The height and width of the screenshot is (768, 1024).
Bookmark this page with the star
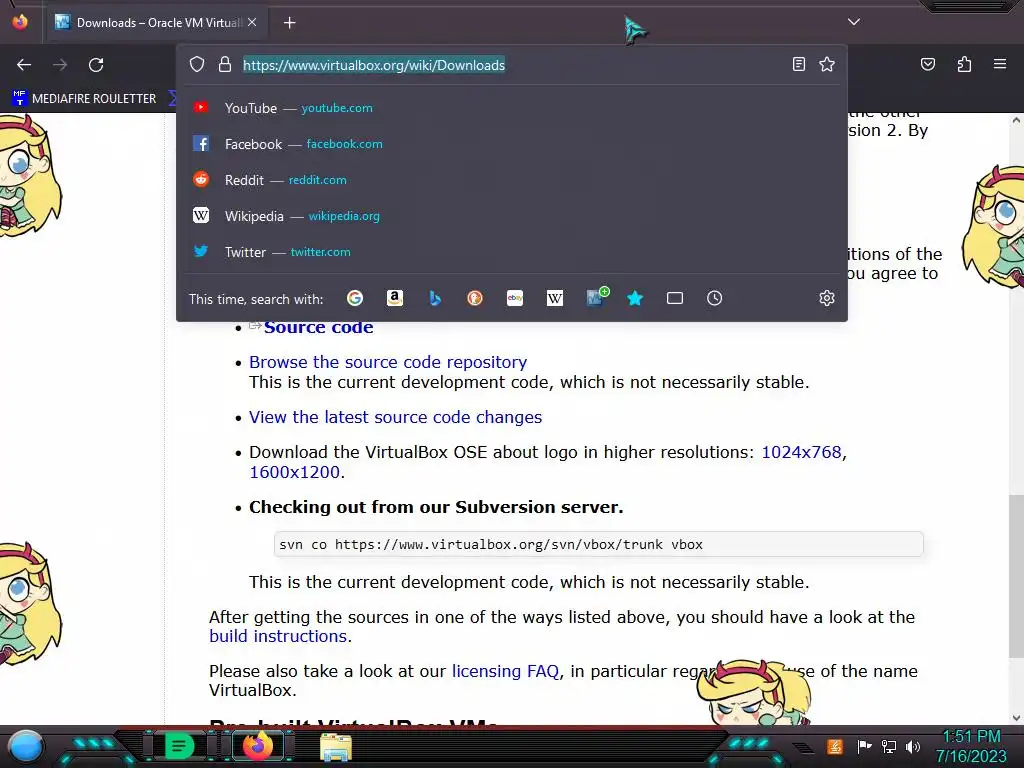827,64
